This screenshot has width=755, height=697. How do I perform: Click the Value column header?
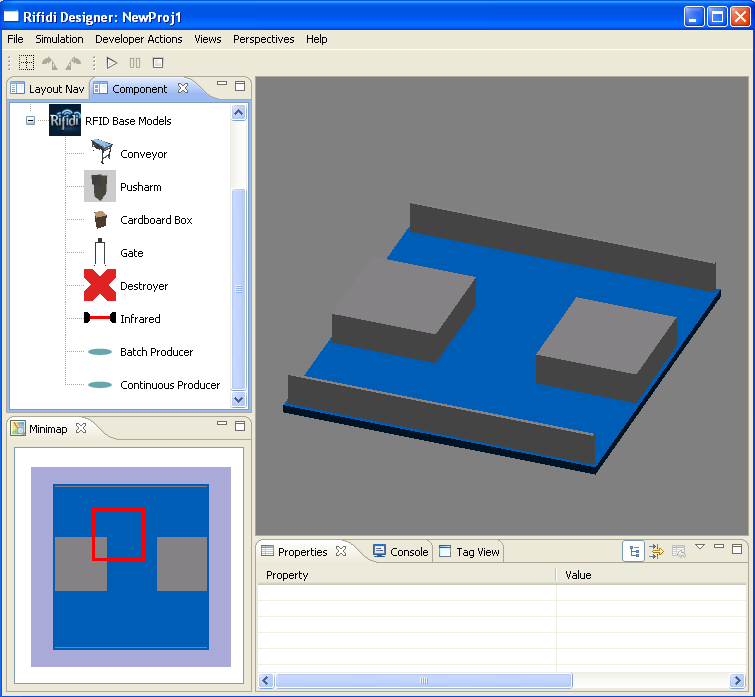coord(651,575)
